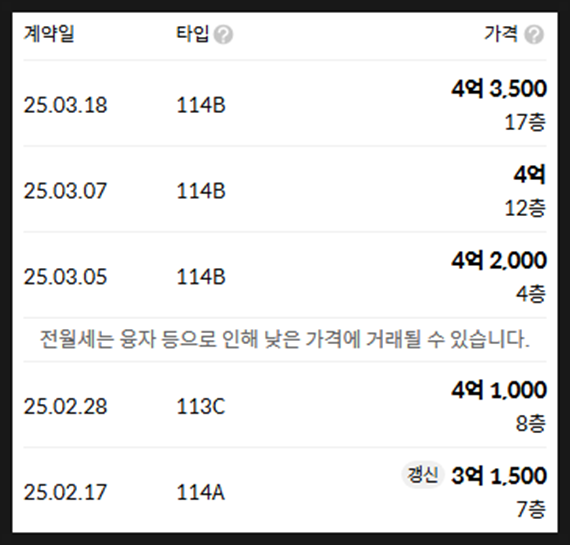The height and width of the screenshot is (545, 570).
Task: Select the 114A type entry
Action: click(201, 492)
